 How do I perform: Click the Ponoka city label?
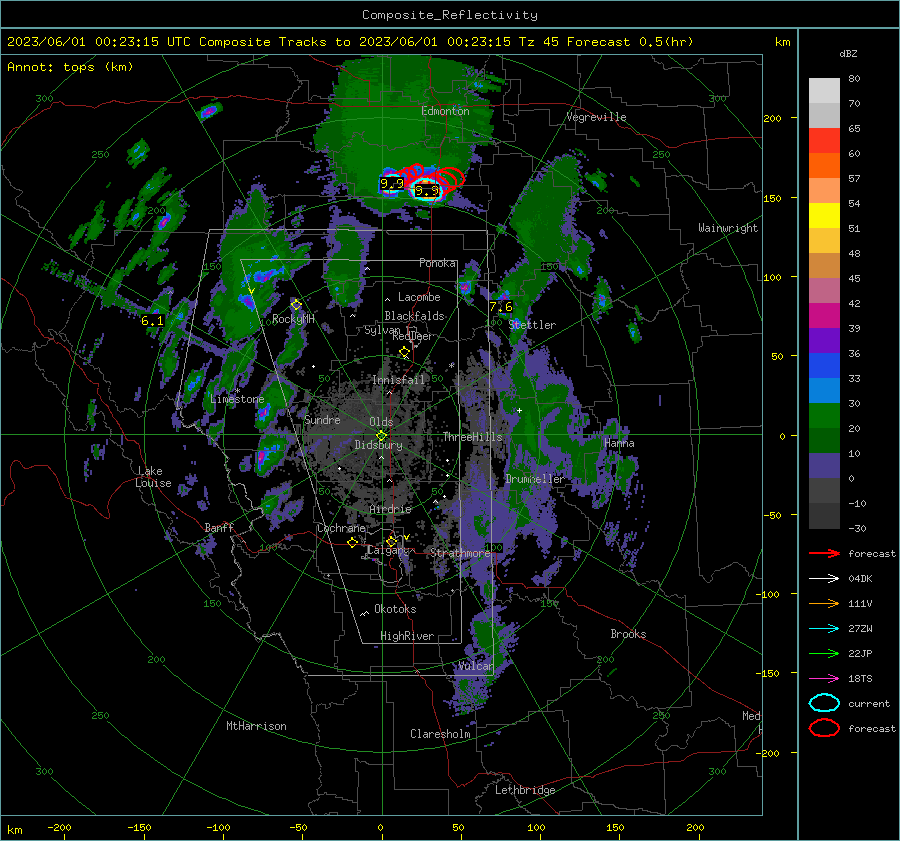tap(438, 263)
